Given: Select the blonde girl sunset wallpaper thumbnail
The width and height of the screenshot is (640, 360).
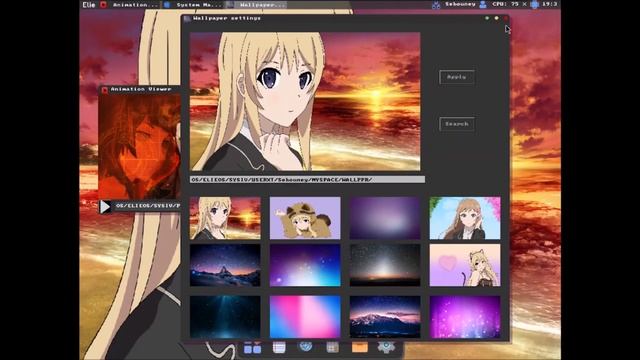Looking at the screenshot, I should [225, 218].
